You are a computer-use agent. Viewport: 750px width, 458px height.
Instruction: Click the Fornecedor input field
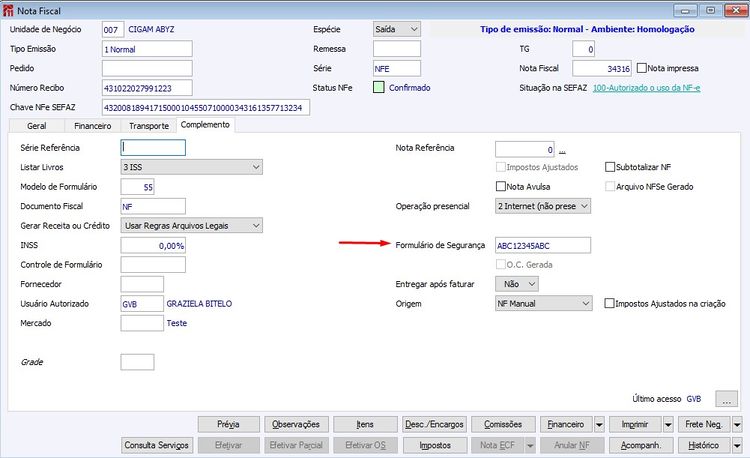[142, 284]
